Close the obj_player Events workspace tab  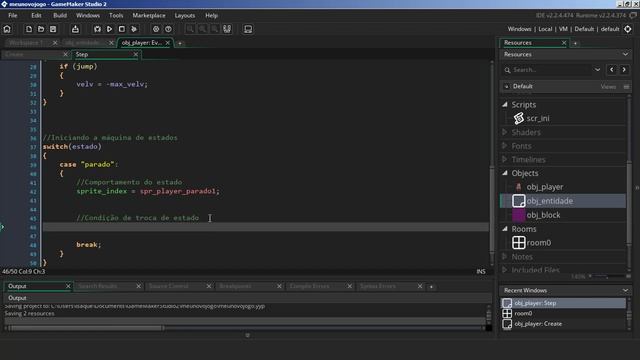167,42
